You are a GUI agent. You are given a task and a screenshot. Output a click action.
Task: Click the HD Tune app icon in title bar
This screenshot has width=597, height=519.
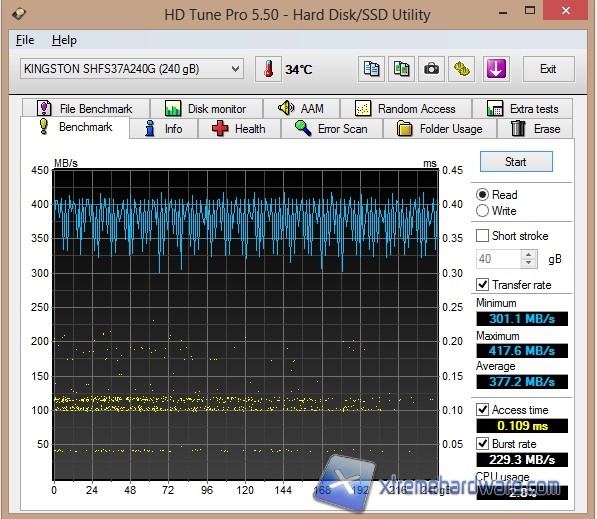18,14
